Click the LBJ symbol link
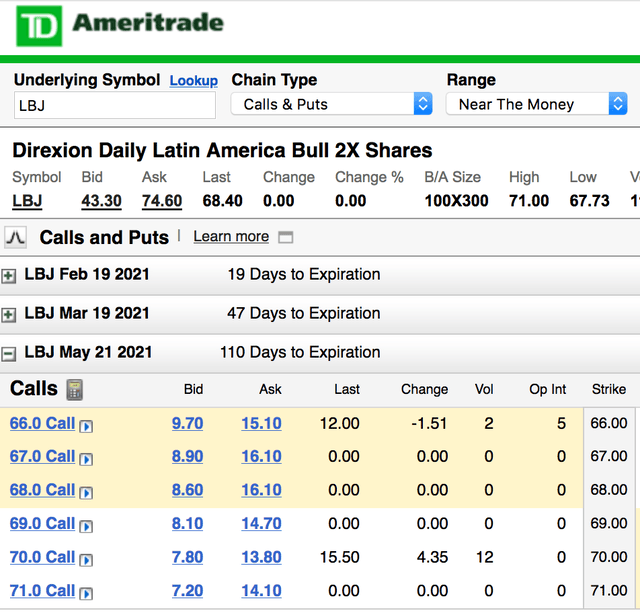Image resolution: width=640 pixels, height=613 pixels. pos(27,201)
